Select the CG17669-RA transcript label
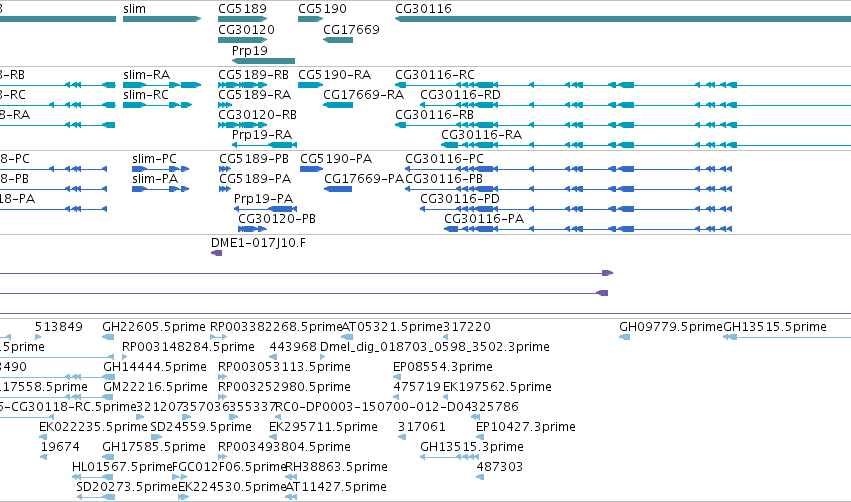 point(364,94)
